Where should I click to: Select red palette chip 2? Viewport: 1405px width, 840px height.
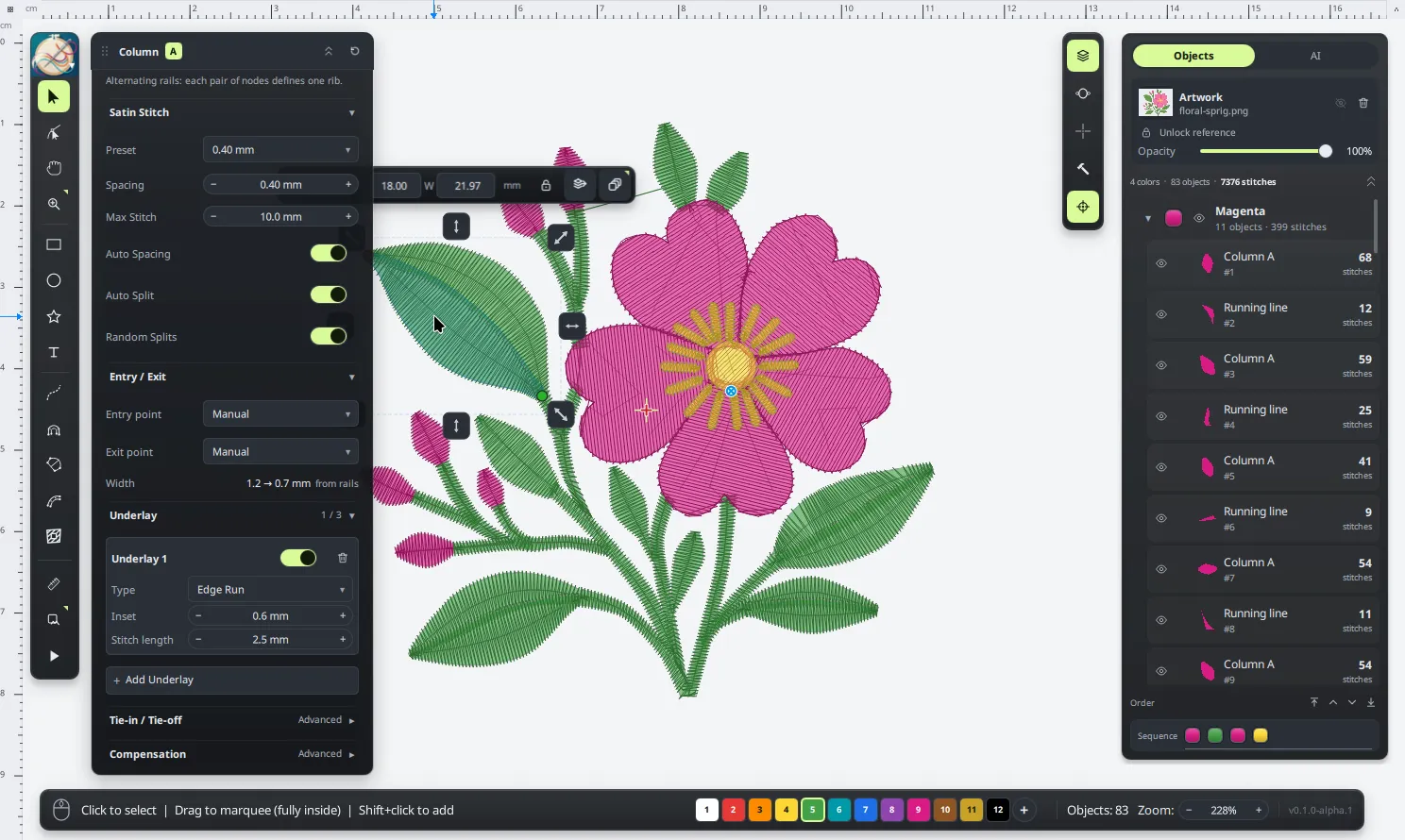coord(733,810)
